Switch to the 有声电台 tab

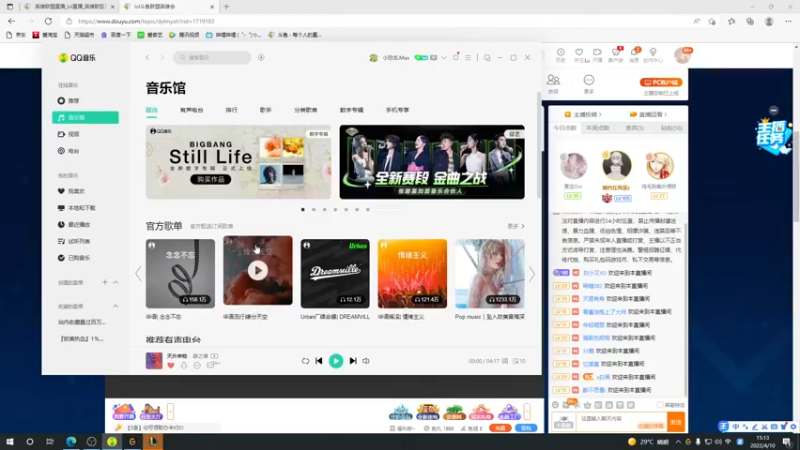click(191, 110)
